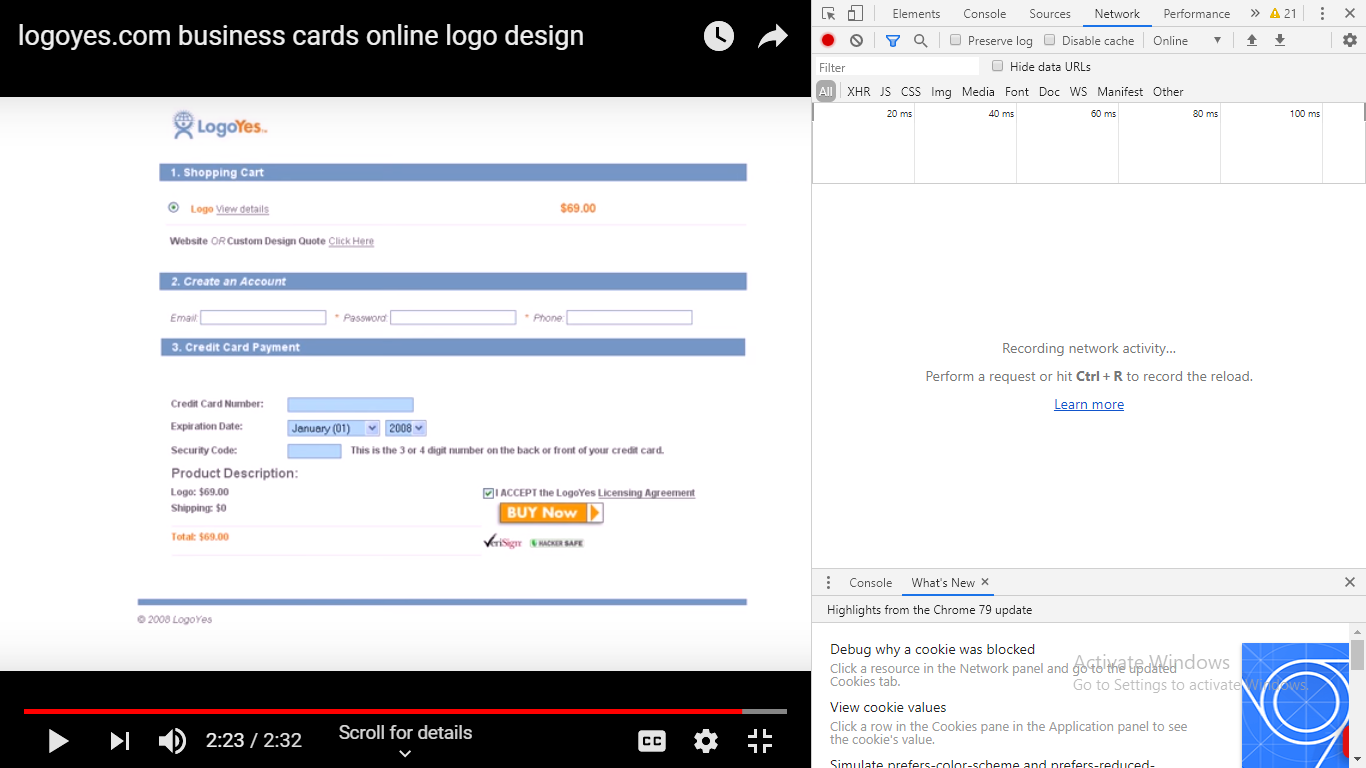Open network search with the magnifier

[x=920, y=41]
